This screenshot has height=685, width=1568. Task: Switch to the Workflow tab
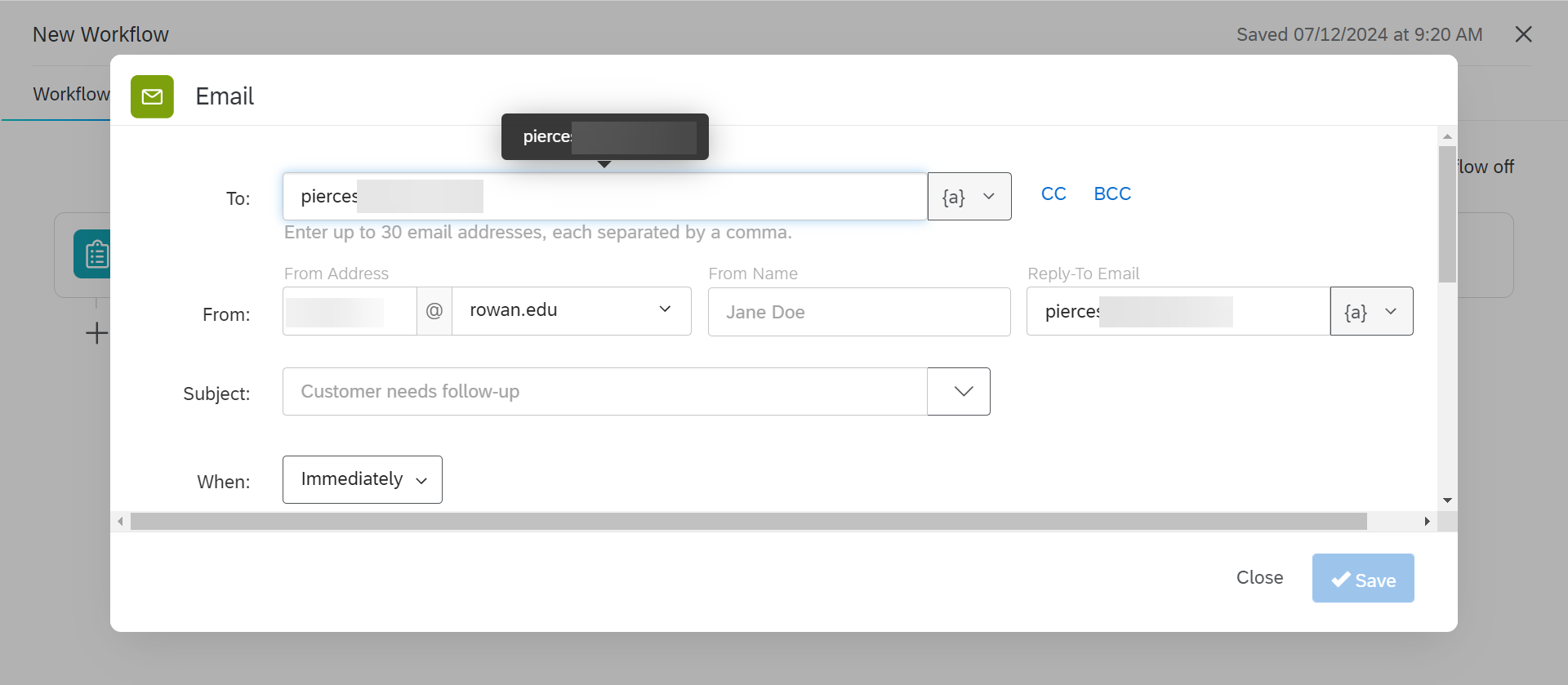point(71,95)
